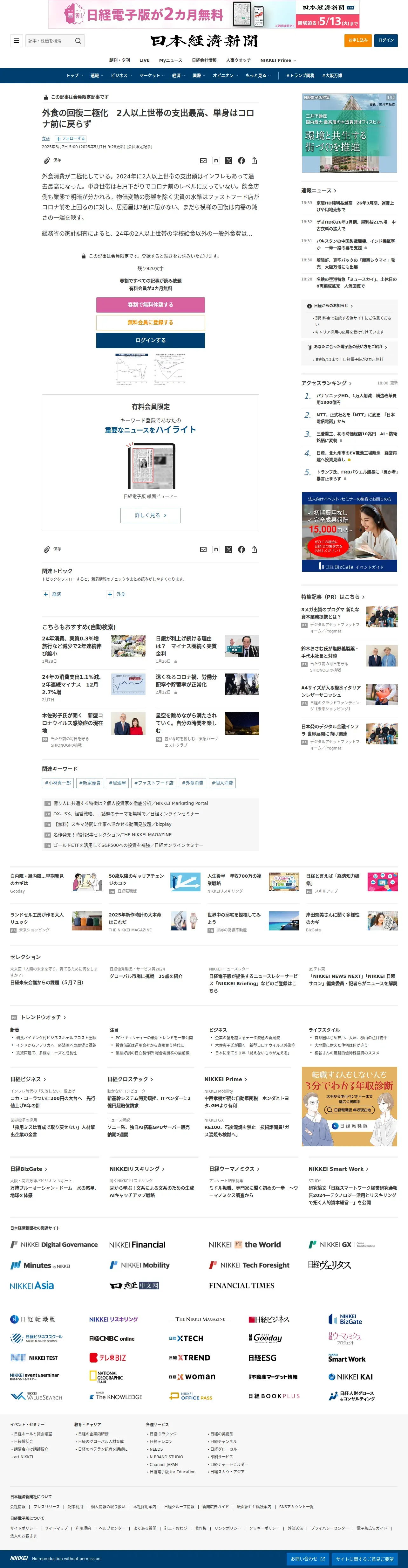Open the 日経会社情報 menu item
Image resolution: width=408 pixels, height=1568 pixels.
tap(204, 60)
